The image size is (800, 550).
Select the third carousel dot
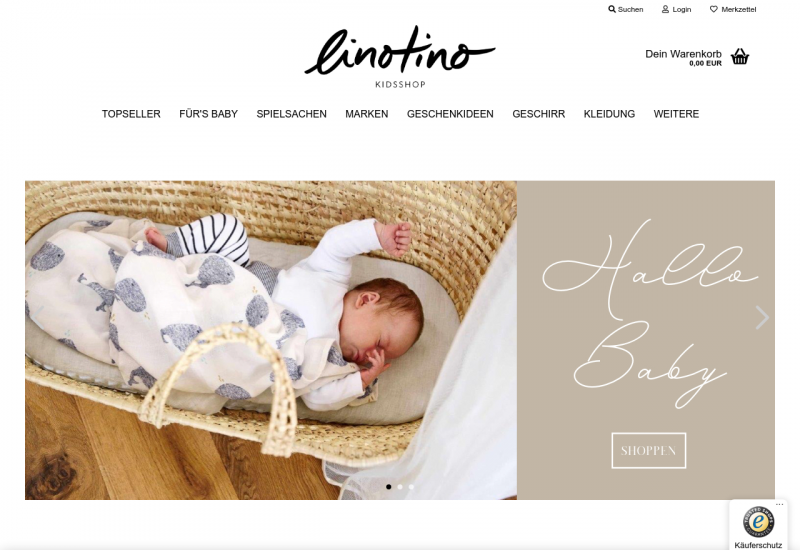[411, 487]
